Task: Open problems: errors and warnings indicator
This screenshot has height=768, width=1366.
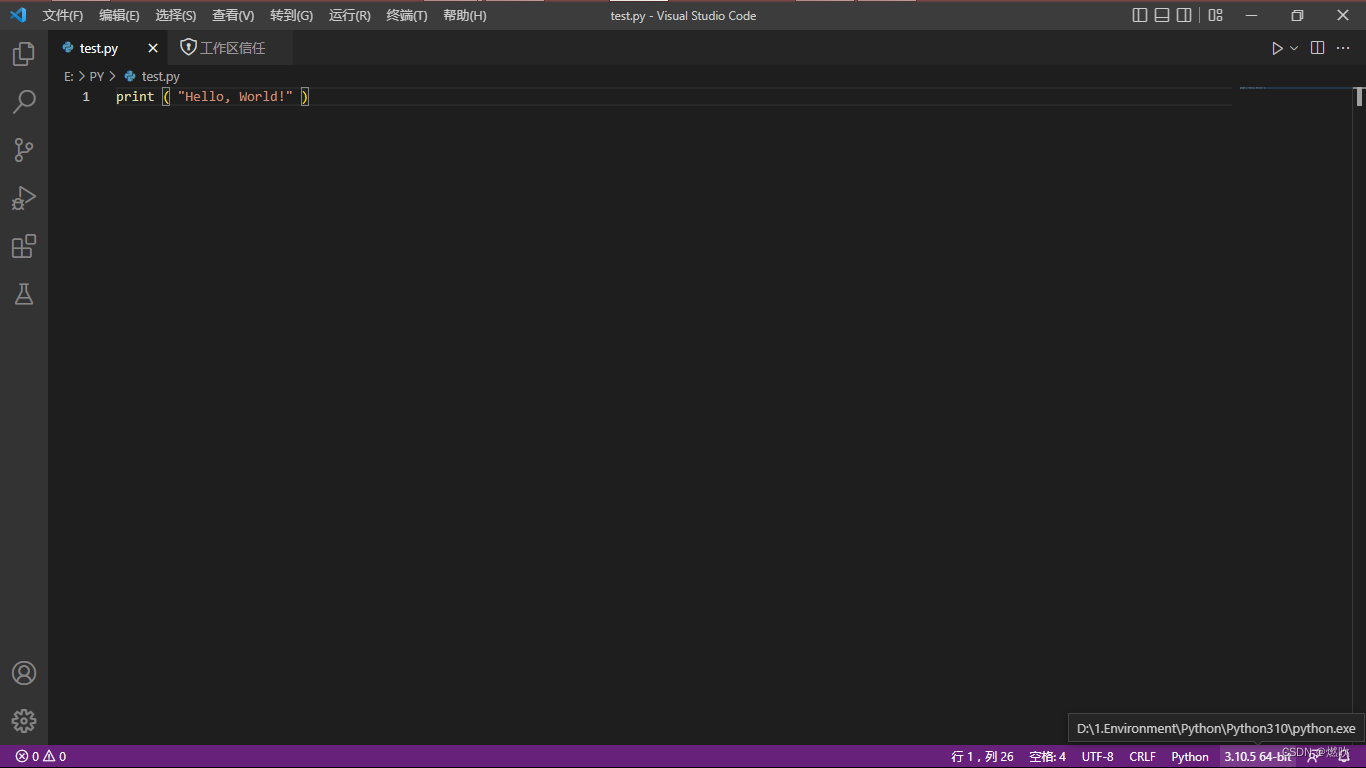Action: point(41,757)
